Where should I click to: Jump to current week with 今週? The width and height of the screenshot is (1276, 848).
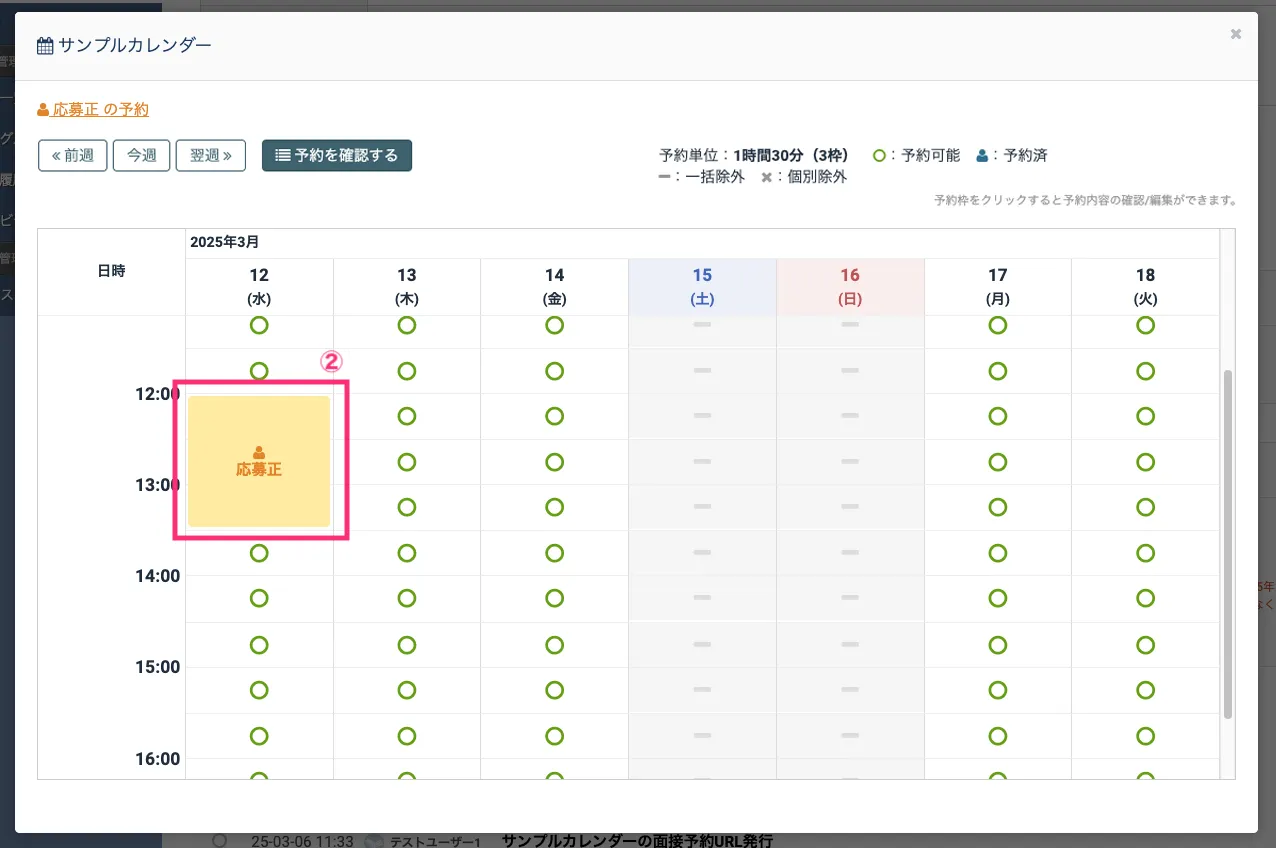[x=141, y=155]
